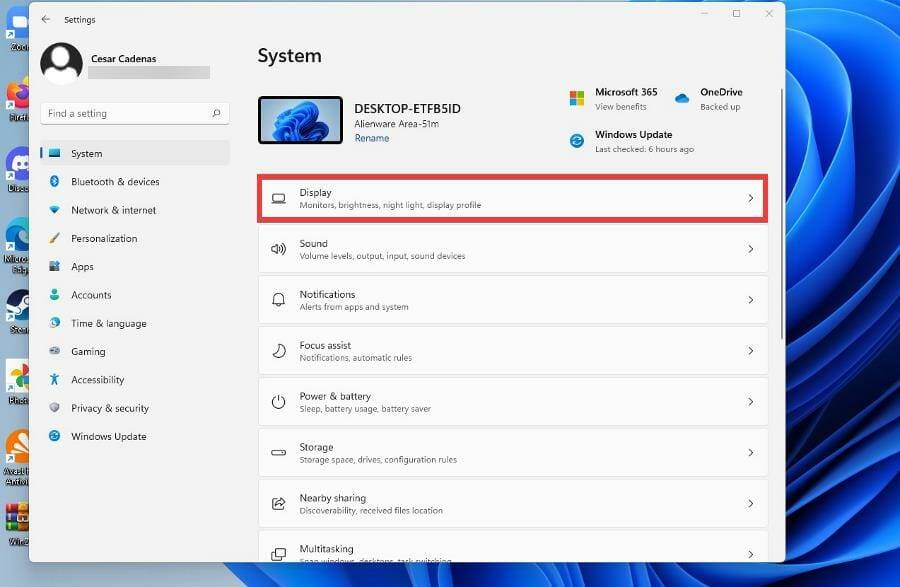The height and width of the screenshot is (587, 900).
Task: Expand the Multitasking row chevron
Action: [751, 553]
